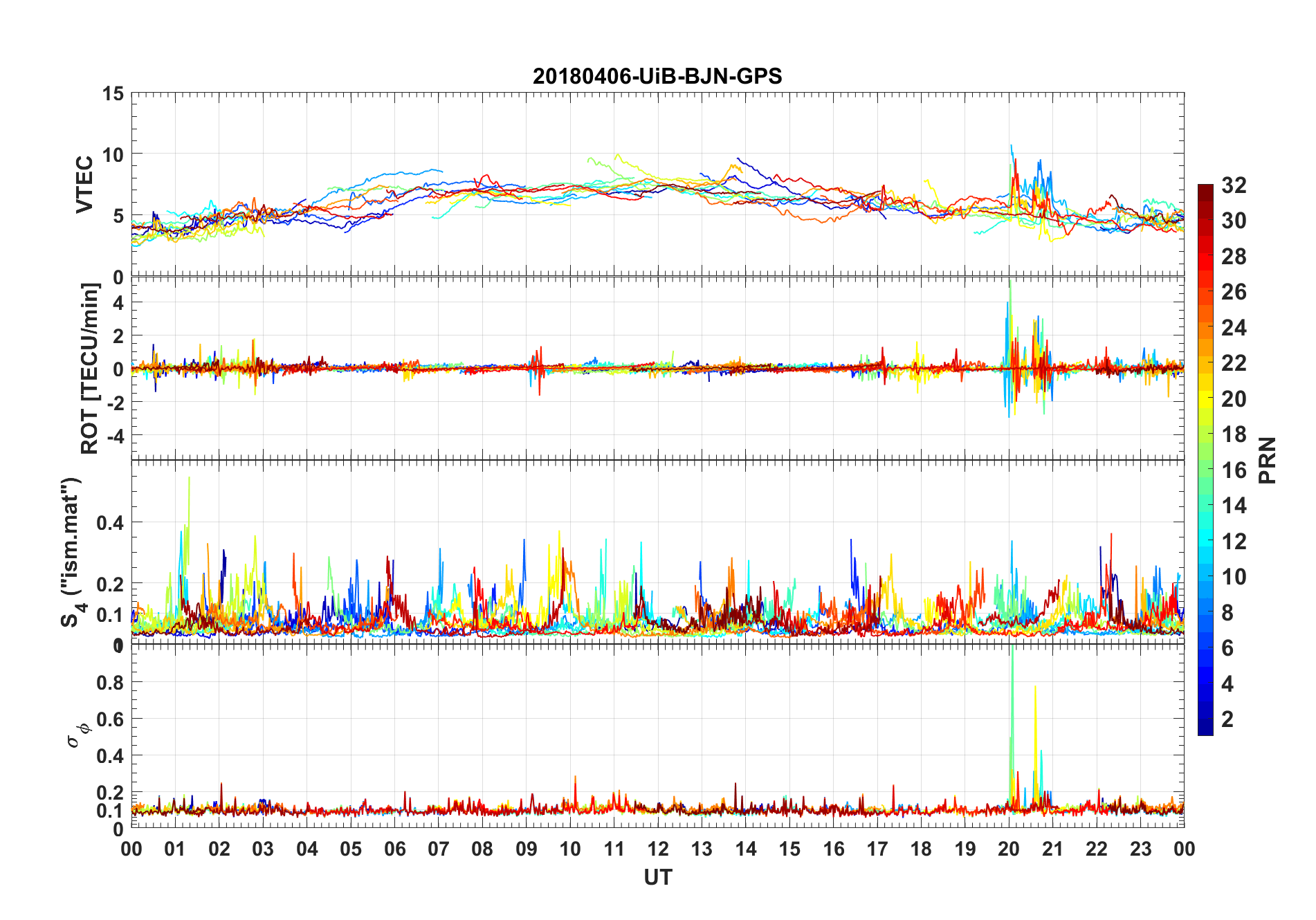
Task: Click UT axis tick label 07
Action: (439, 849)
